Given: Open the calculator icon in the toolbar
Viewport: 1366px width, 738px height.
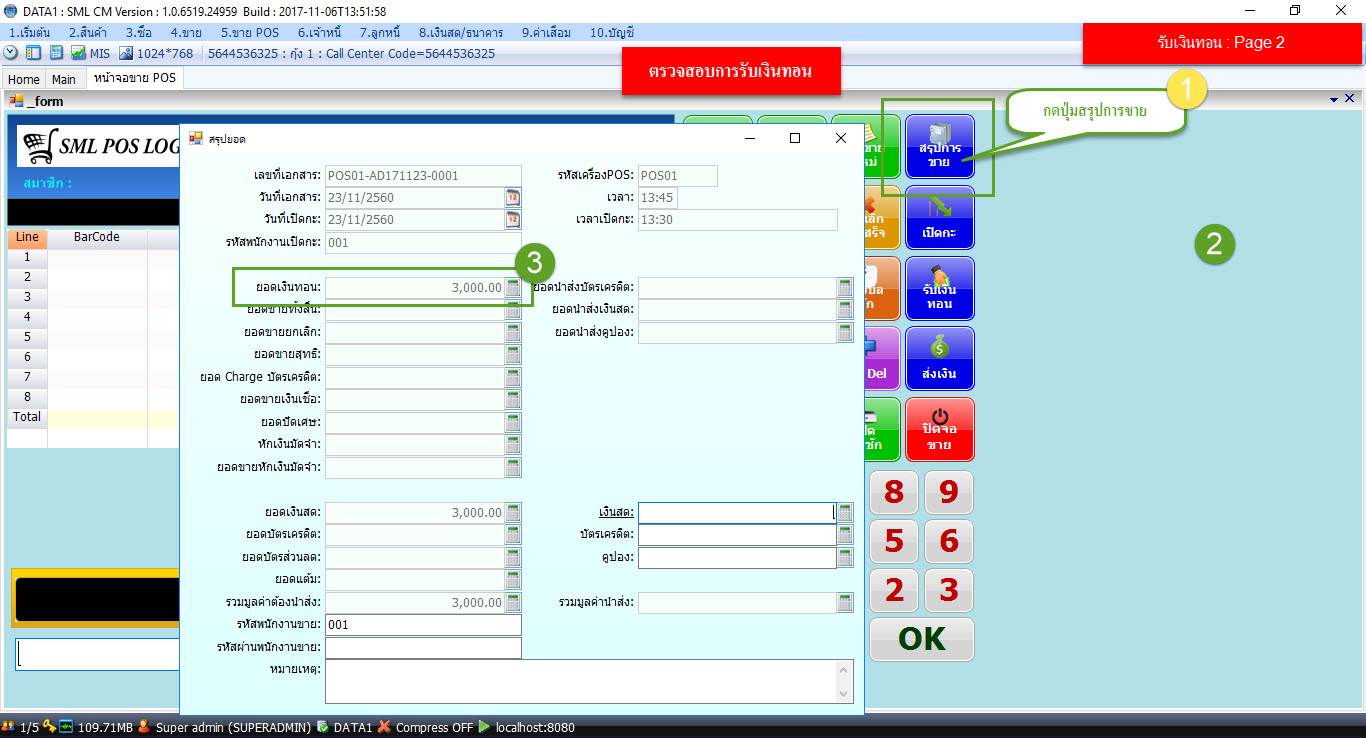Looking at the screenshot, I should 56,53.
